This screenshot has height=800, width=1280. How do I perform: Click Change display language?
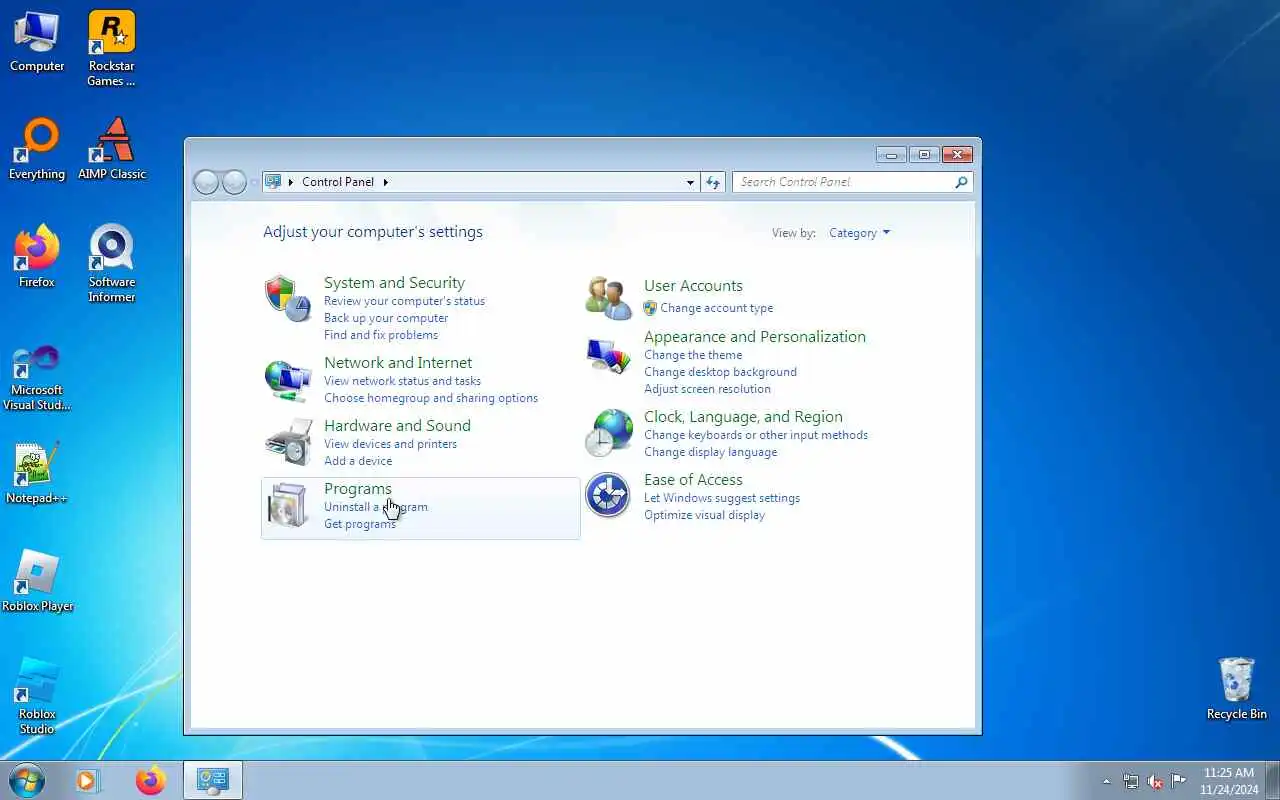tap(710, 452)
